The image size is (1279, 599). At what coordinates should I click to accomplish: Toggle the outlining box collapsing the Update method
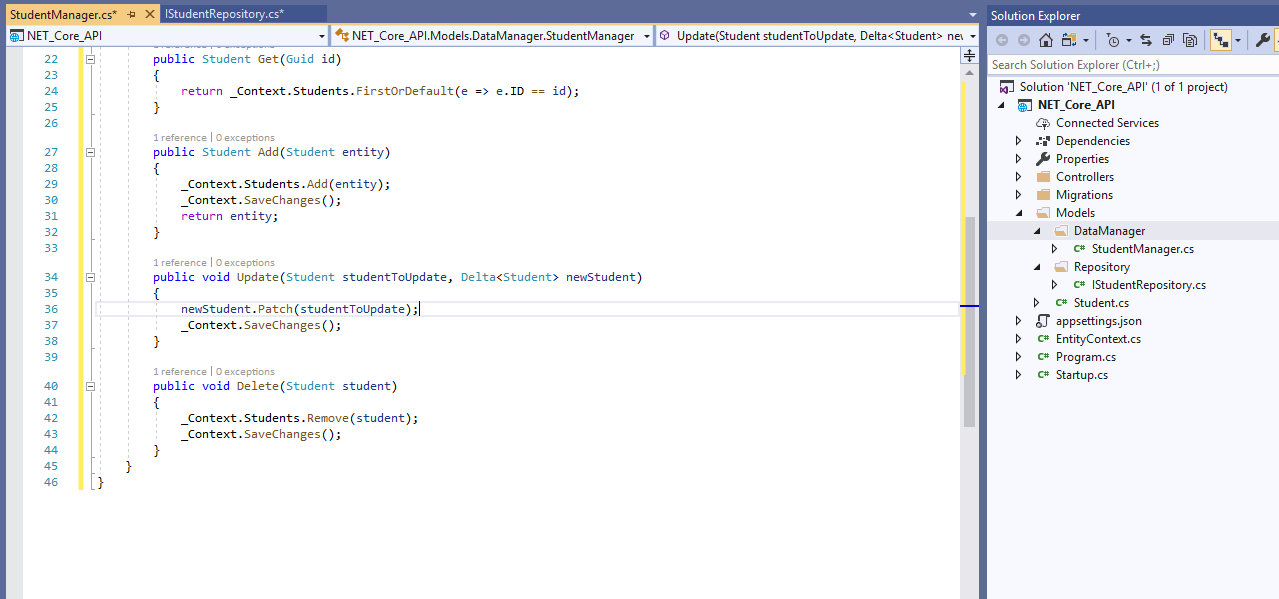pyautogui.click(x=90, y=277)
